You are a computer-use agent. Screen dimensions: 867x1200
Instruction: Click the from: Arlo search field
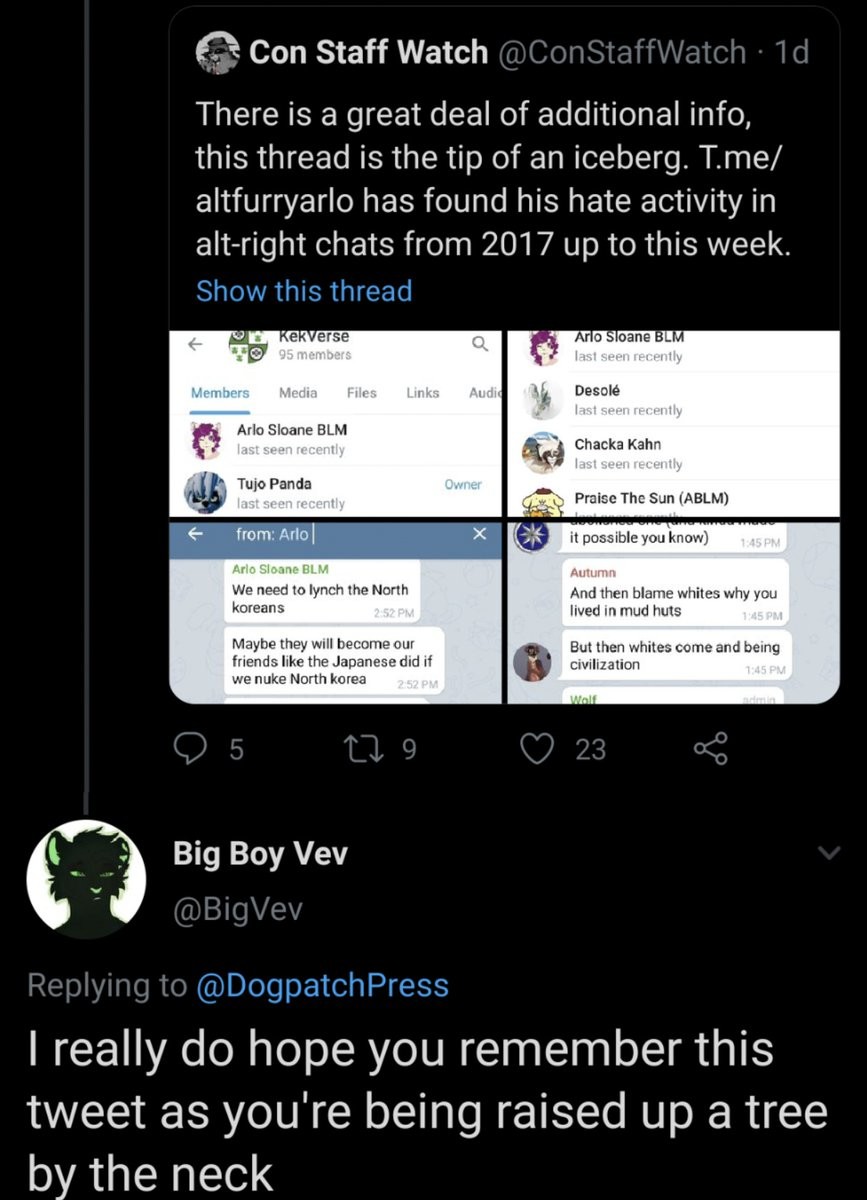pos(340,534)
